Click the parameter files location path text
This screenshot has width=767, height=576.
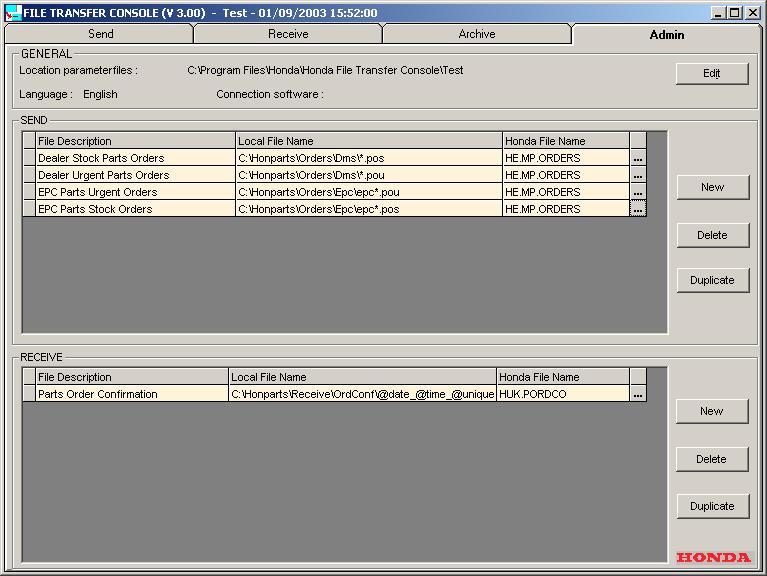point(325,70)
